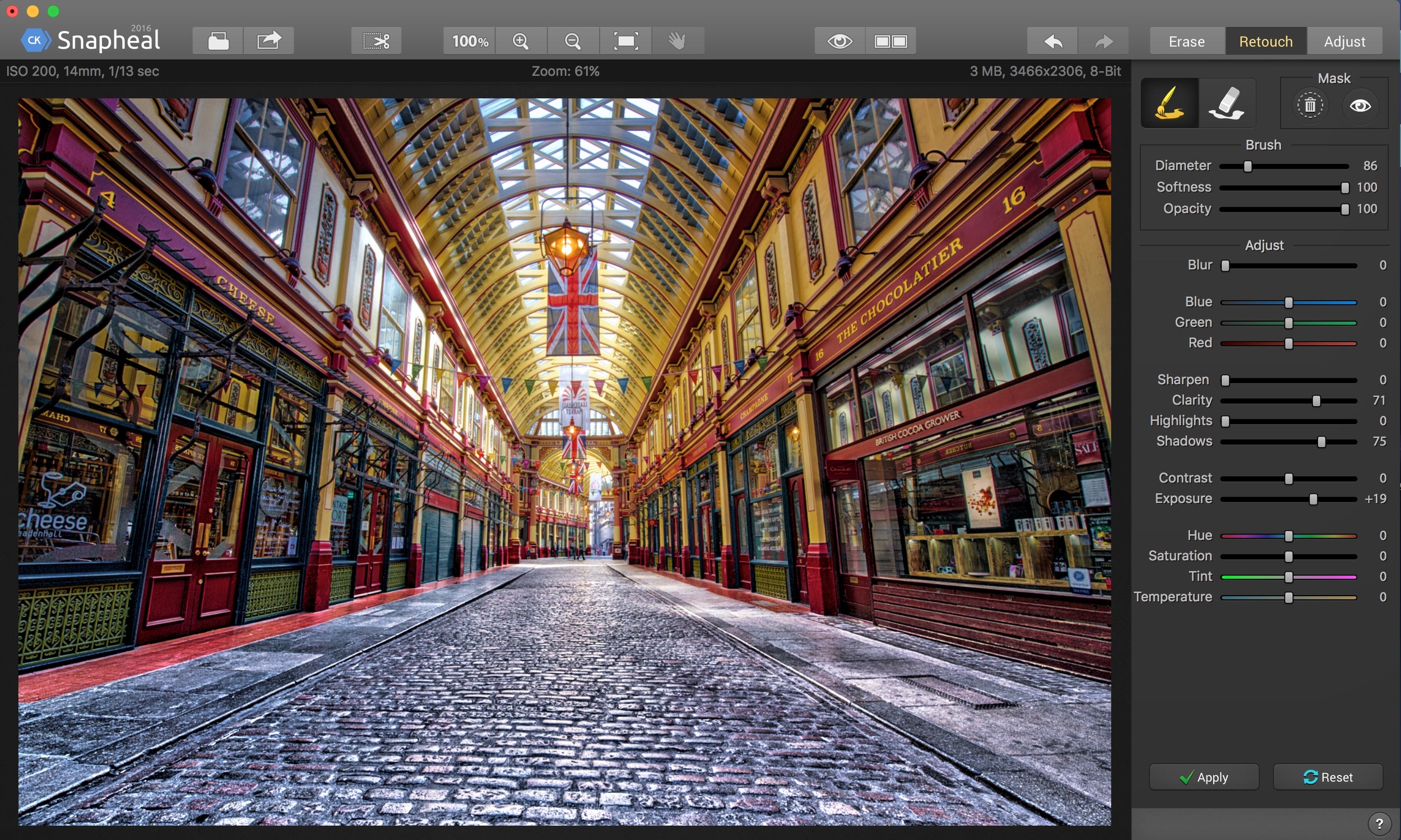Screen dimensions: 1401x840
Task: Click the Snapheal CK logo icon
Action: coord(35,40)
